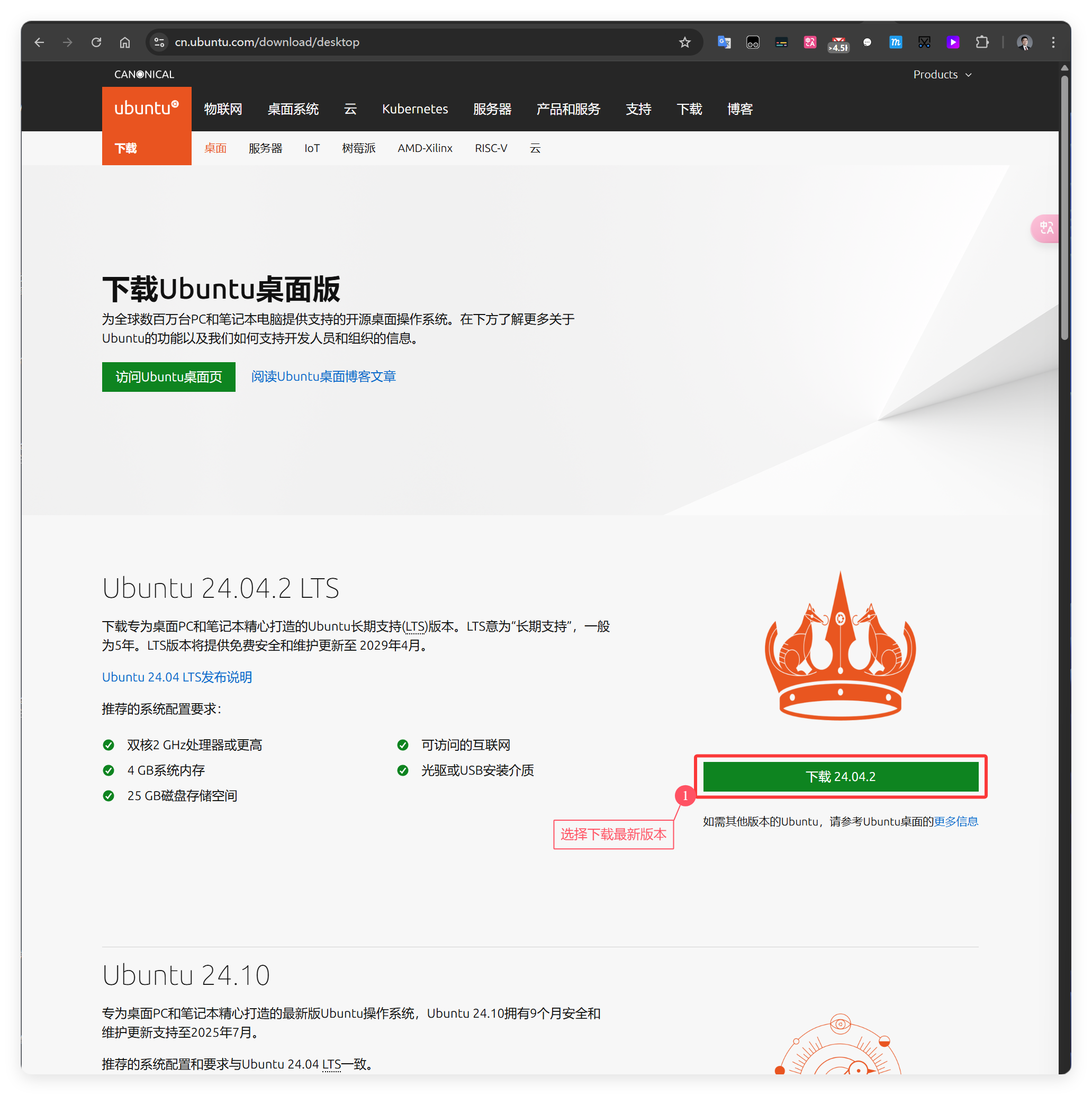Viewport: 1092px width, 1095px height.
Task: Open the Extensions puzzle piece menu
Action: pyautogui.click(x=981, y=42)
